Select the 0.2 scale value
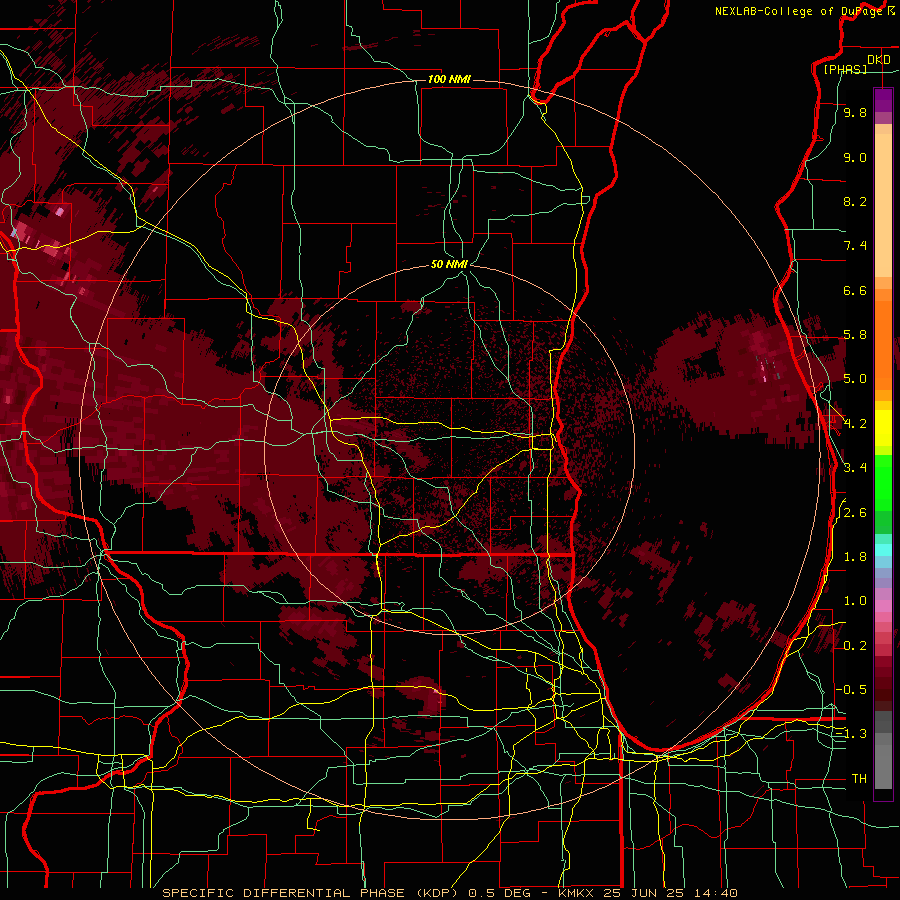The width and height of the screenshot is (900, 900). pos(855,646)
